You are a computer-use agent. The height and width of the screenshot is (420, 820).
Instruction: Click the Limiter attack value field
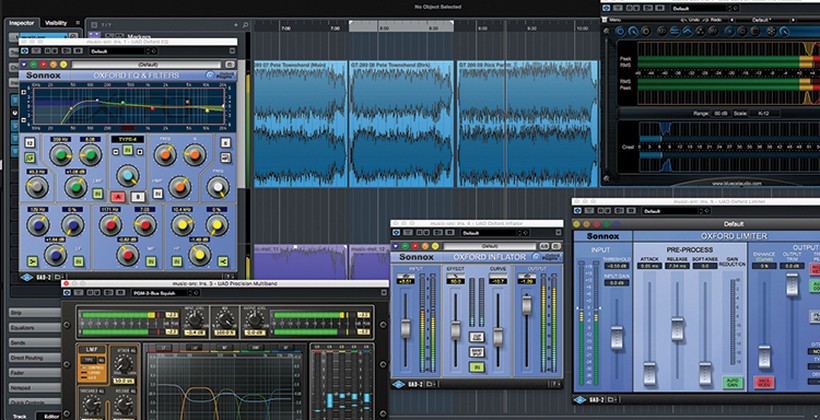pyautogui.click(x=650, y=266)
